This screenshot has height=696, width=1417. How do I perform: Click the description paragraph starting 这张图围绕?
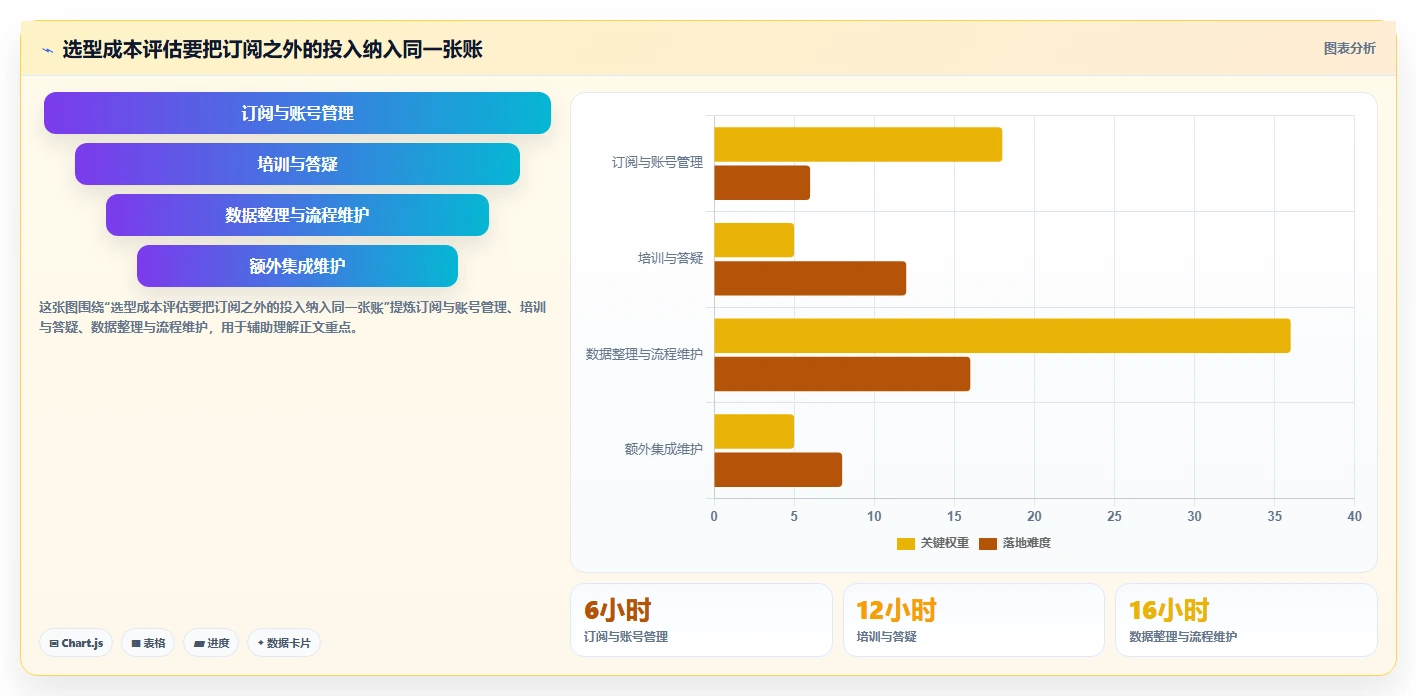pyautogui.click(x=292, y=317)
